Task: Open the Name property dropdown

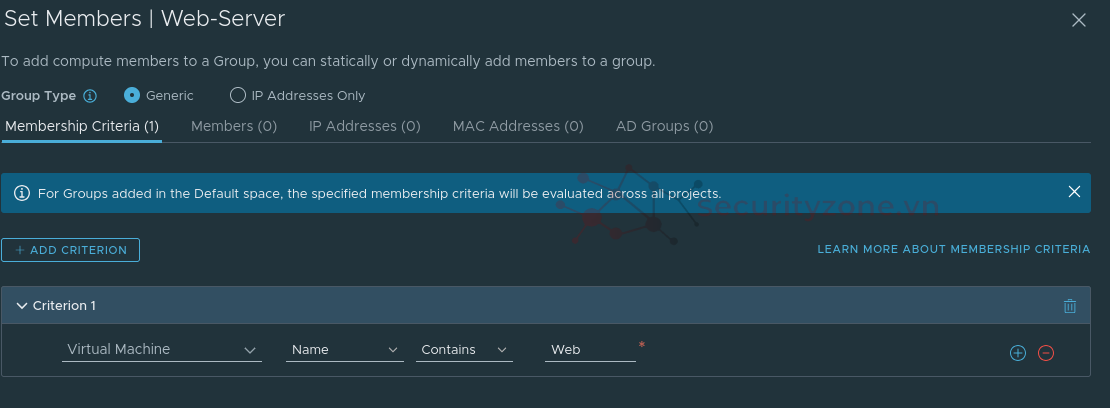Action: tap(344, 350)
